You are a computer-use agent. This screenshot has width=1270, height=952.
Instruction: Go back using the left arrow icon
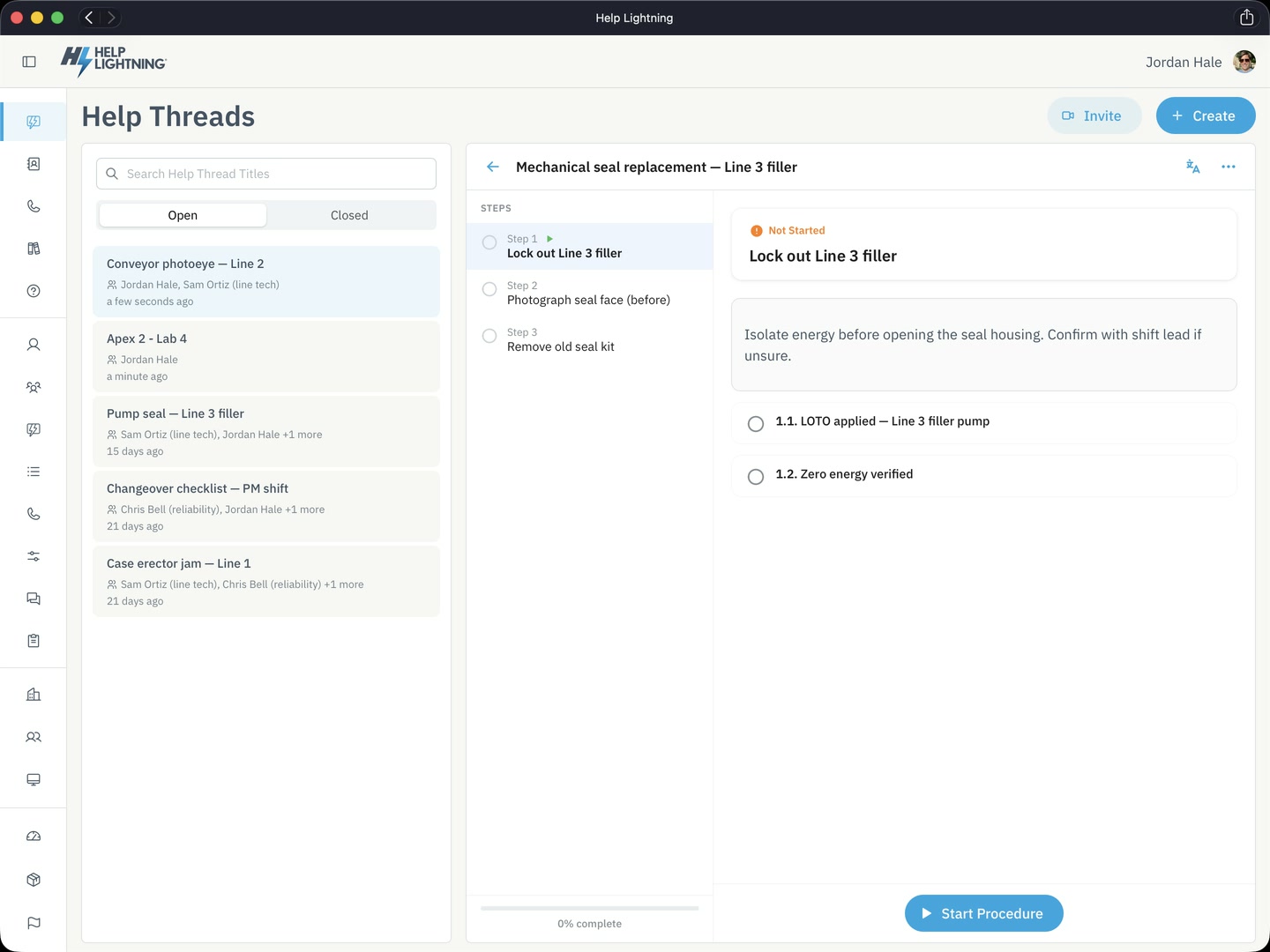click(493, 167)
